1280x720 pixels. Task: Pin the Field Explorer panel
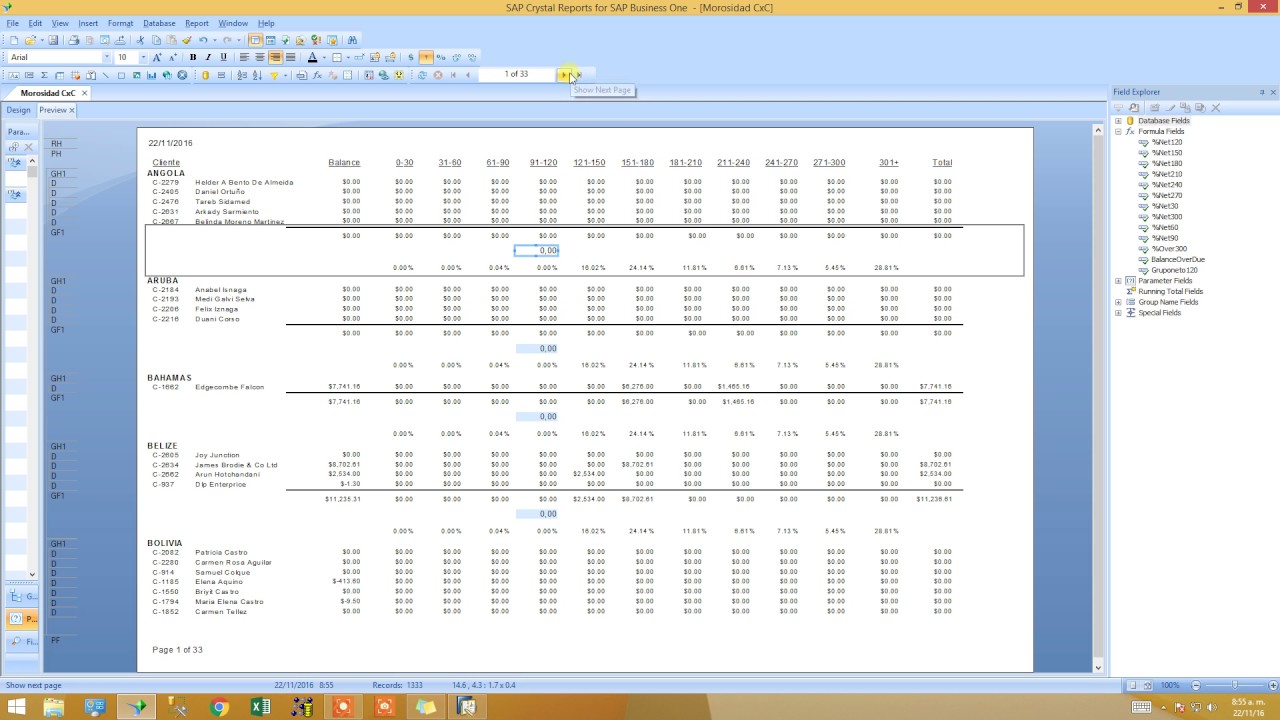click(x=1262, y=92)
